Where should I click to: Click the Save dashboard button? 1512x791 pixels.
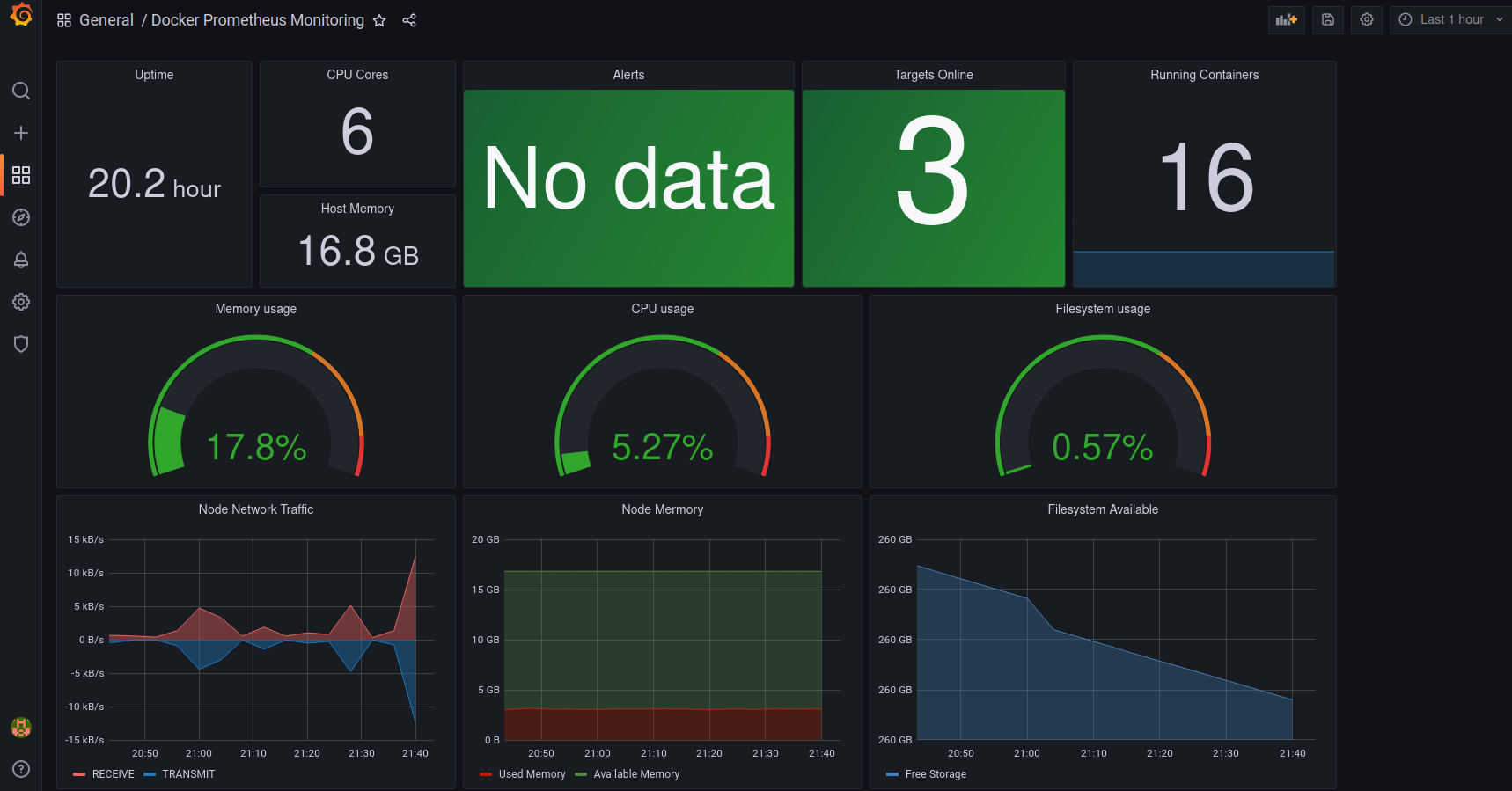pos(1327,19)
